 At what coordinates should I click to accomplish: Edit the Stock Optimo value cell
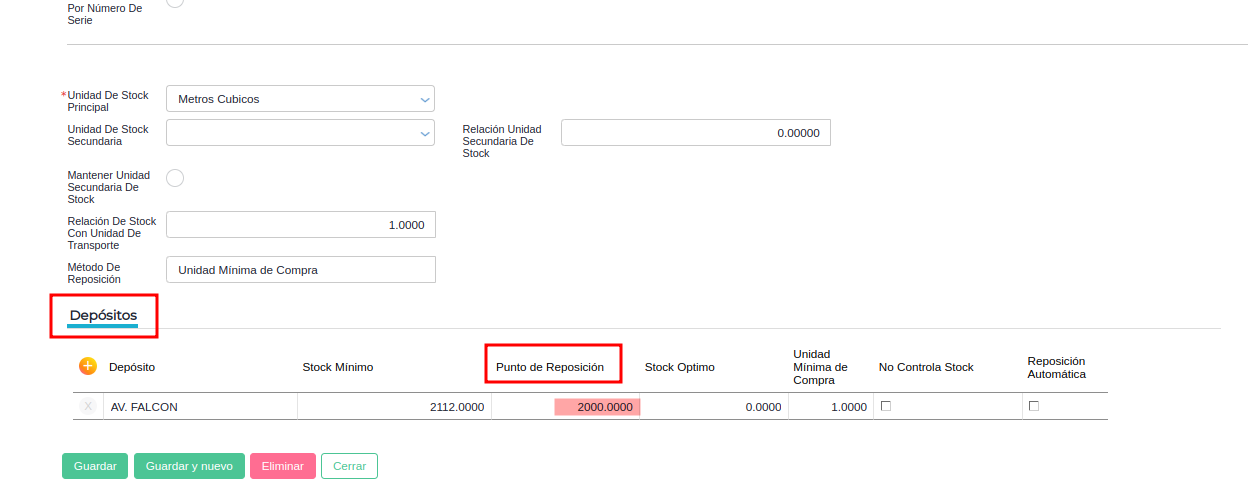click(x=714, y=407)
